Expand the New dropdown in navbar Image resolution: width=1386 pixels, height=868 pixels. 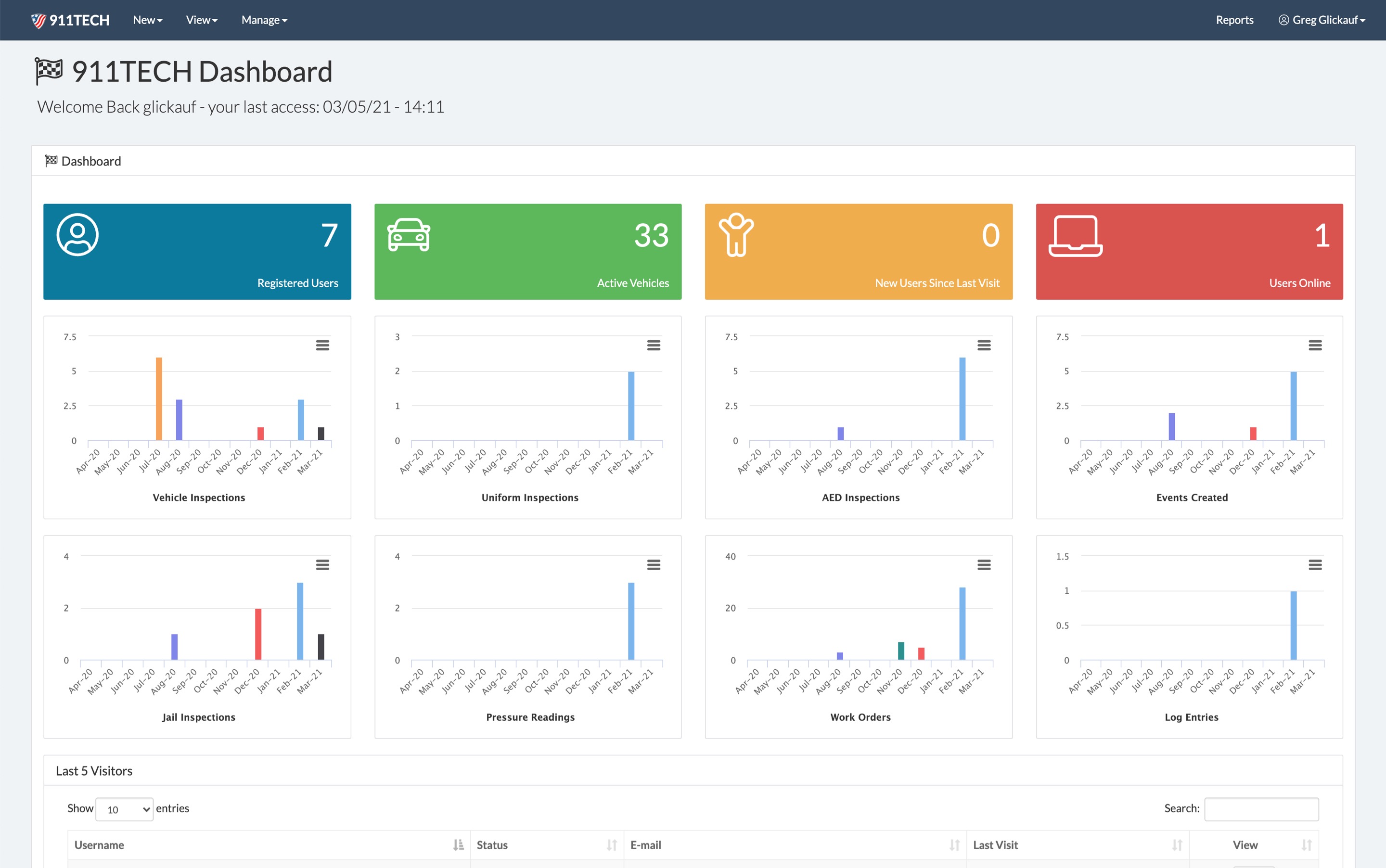click(148, 20)
